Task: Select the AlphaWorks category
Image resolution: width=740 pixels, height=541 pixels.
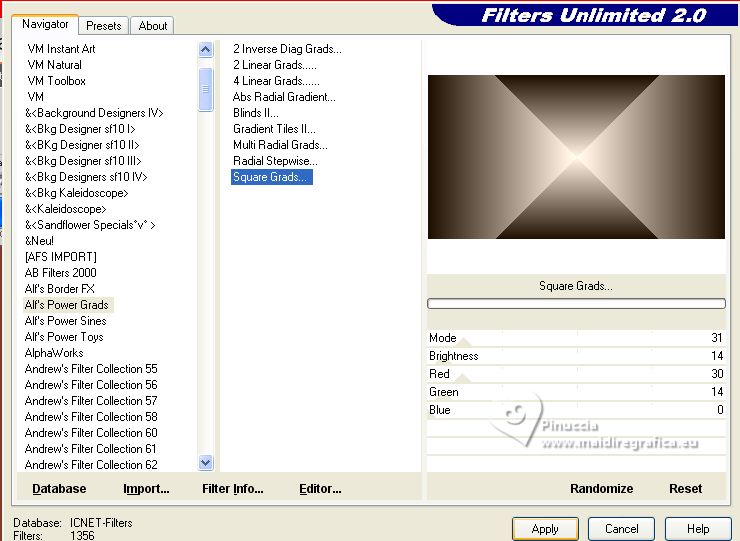Action: tap(54, 354)
